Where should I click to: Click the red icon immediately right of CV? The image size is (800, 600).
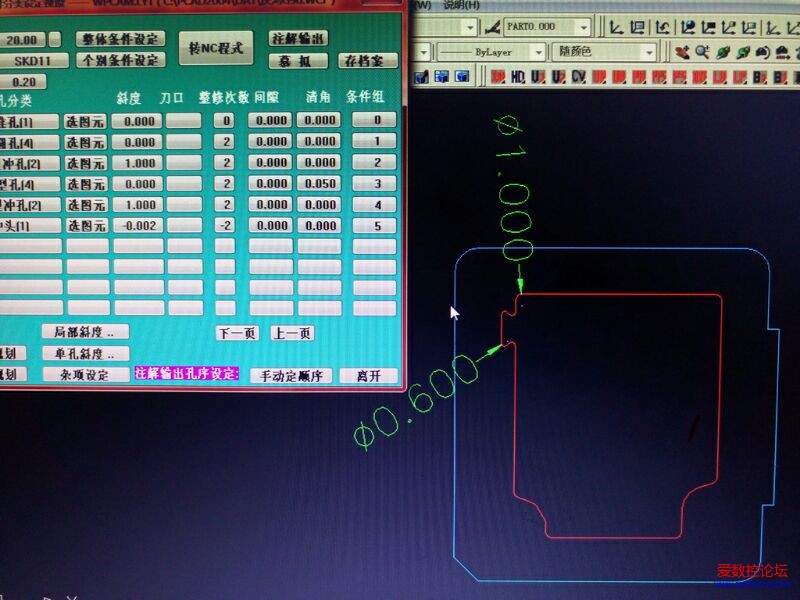[x=598, y=77]
